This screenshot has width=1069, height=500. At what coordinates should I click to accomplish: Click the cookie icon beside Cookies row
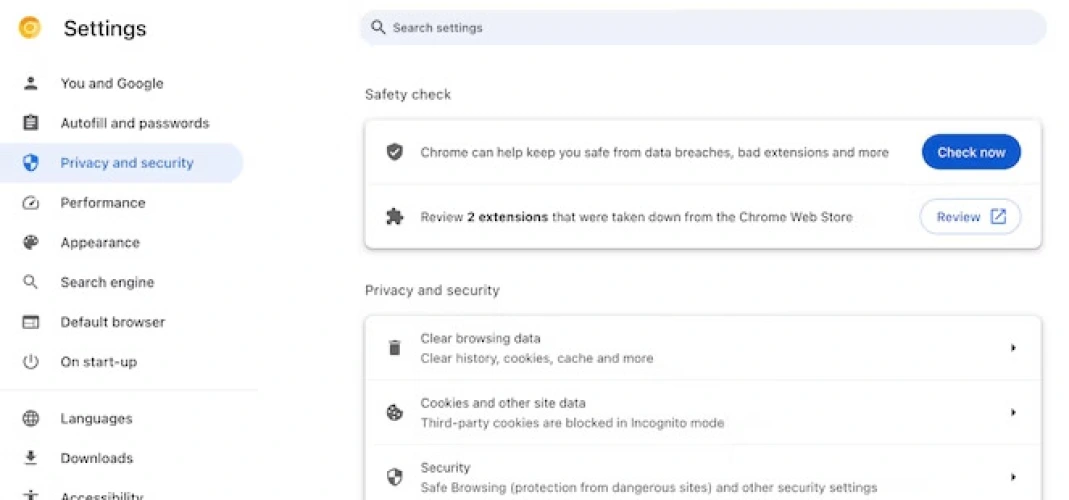[x=395, y=412]
